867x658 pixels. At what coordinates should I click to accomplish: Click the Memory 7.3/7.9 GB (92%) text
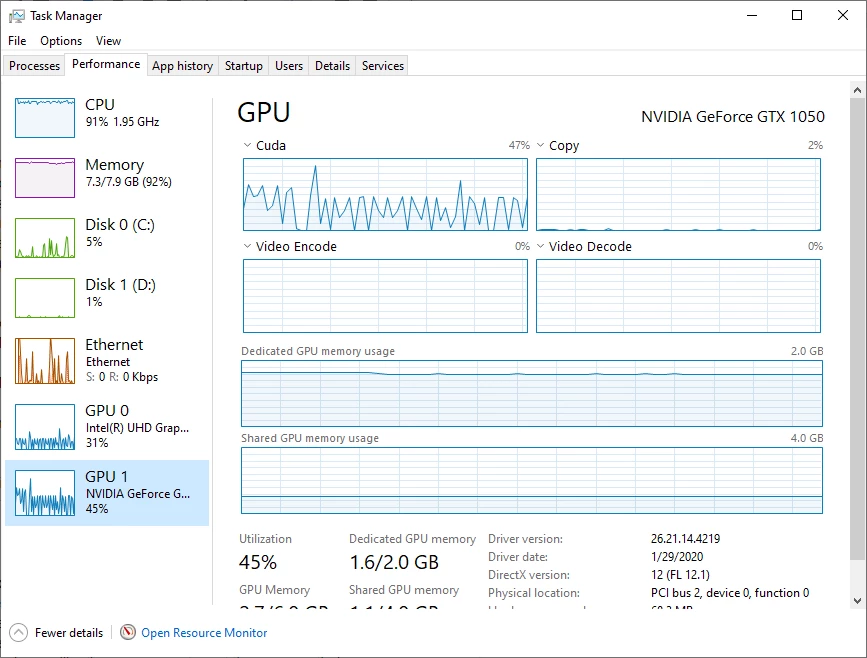click(128, 182)
